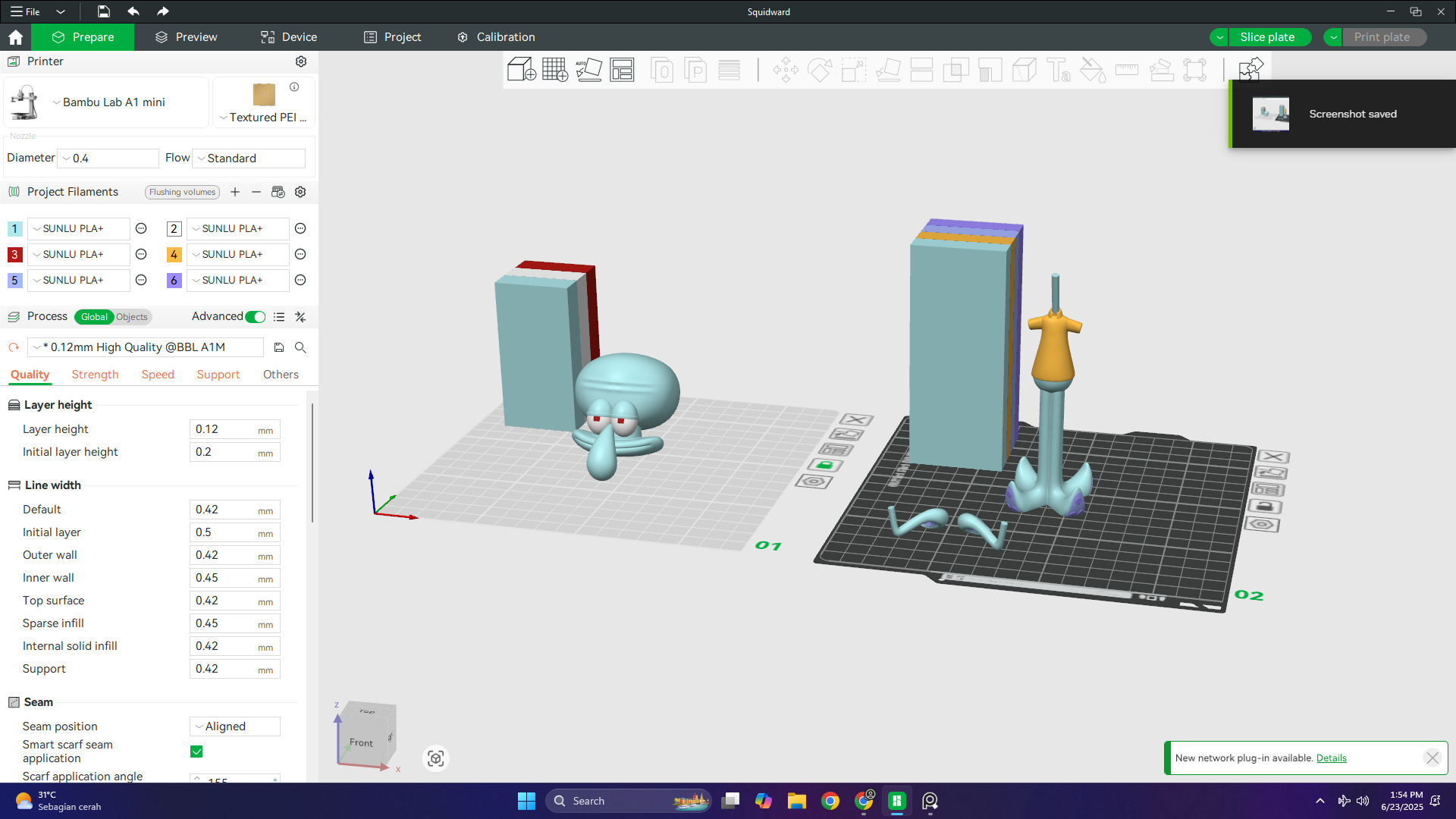Select the Assemble tool in toolbar
Screen dimensions: 1456x819
1161,71
